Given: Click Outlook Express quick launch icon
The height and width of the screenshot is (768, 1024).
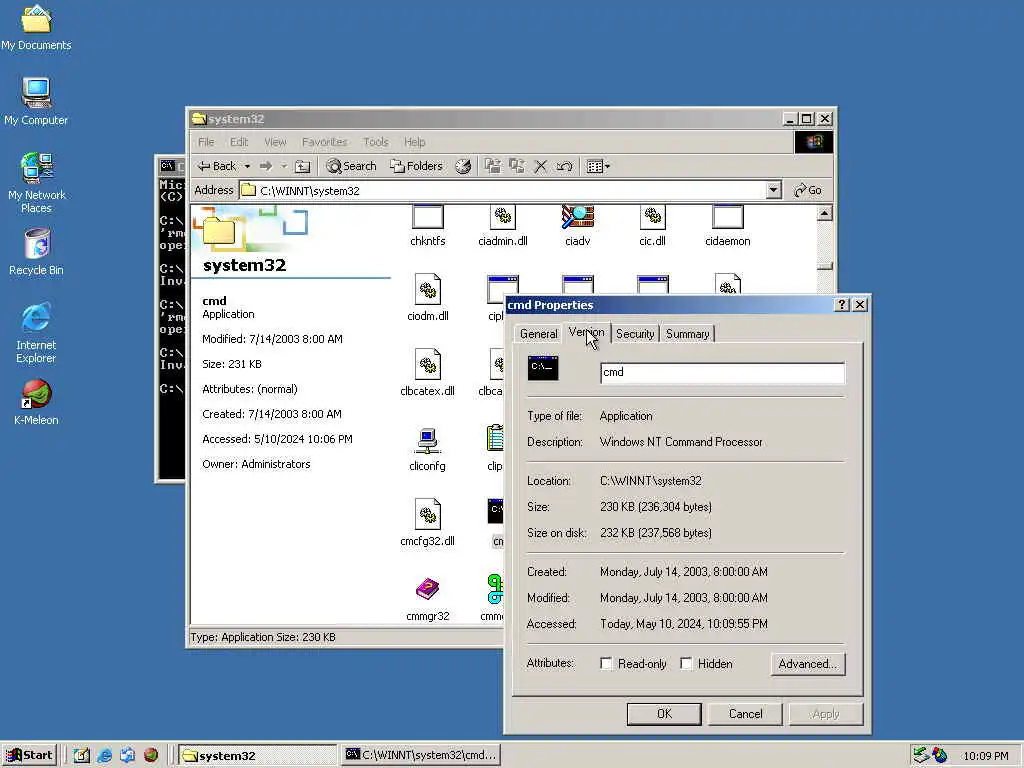Looking at the screenshot, I should pos(127,756).
